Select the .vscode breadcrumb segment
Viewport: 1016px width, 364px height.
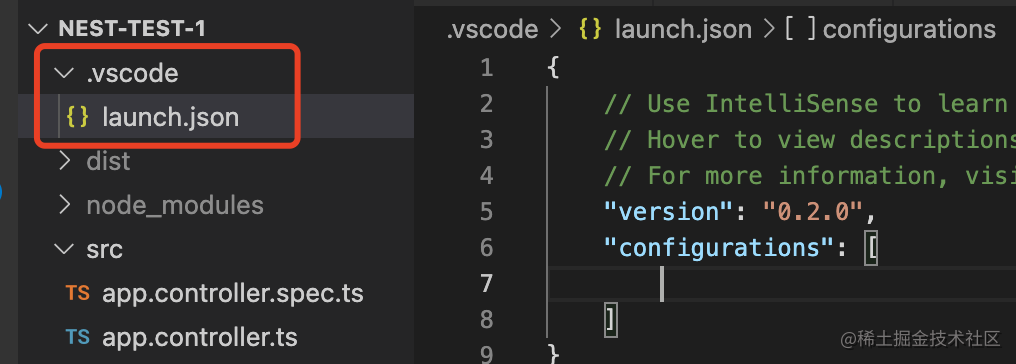click(x=492, y=30)
